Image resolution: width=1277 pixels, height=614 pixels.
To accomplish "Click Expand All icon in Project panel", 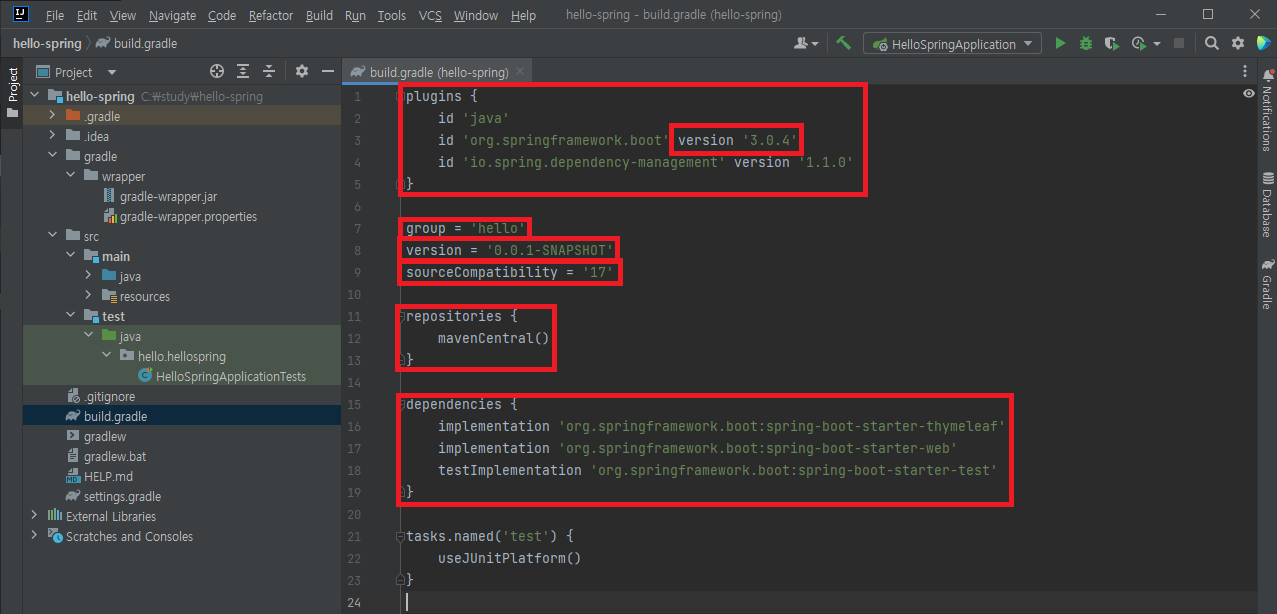I will [x=243, y=71].
